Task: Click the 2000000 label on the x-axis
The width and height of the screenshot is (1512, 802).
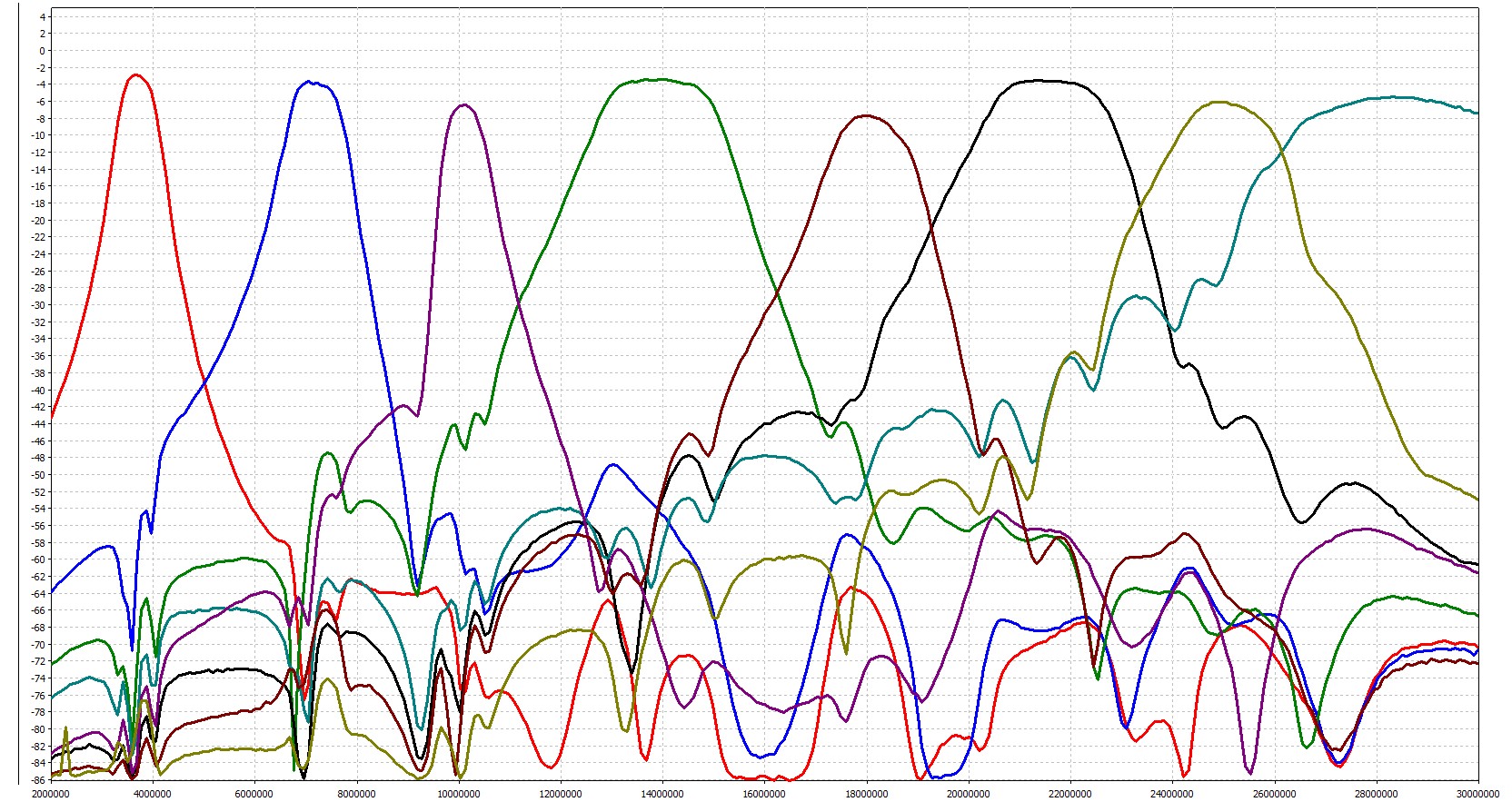Action: coord(51,794)
